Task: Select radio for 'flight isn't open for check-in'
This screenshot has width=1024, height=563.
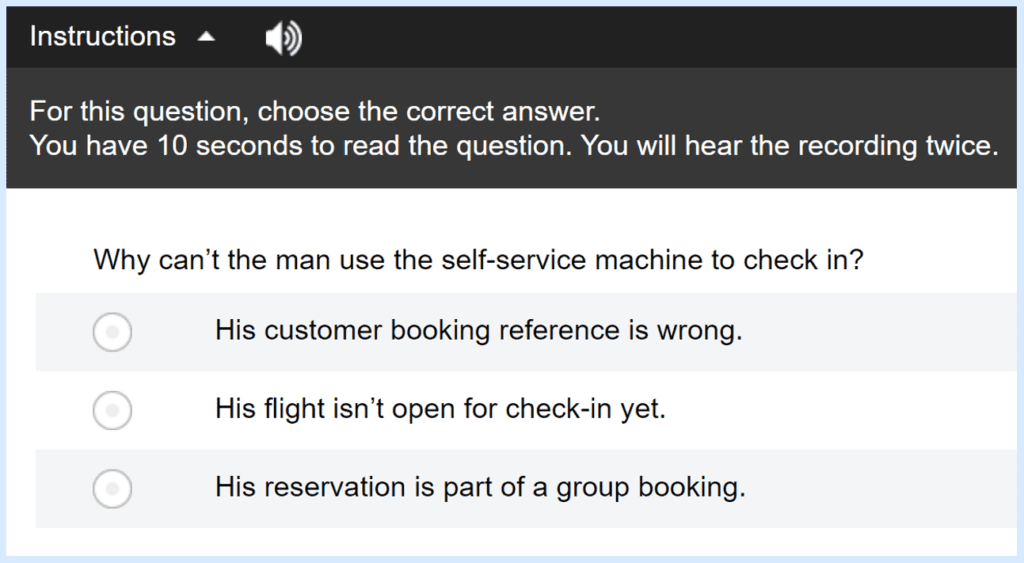Action: pyautogui.click(x=112, y=410)
